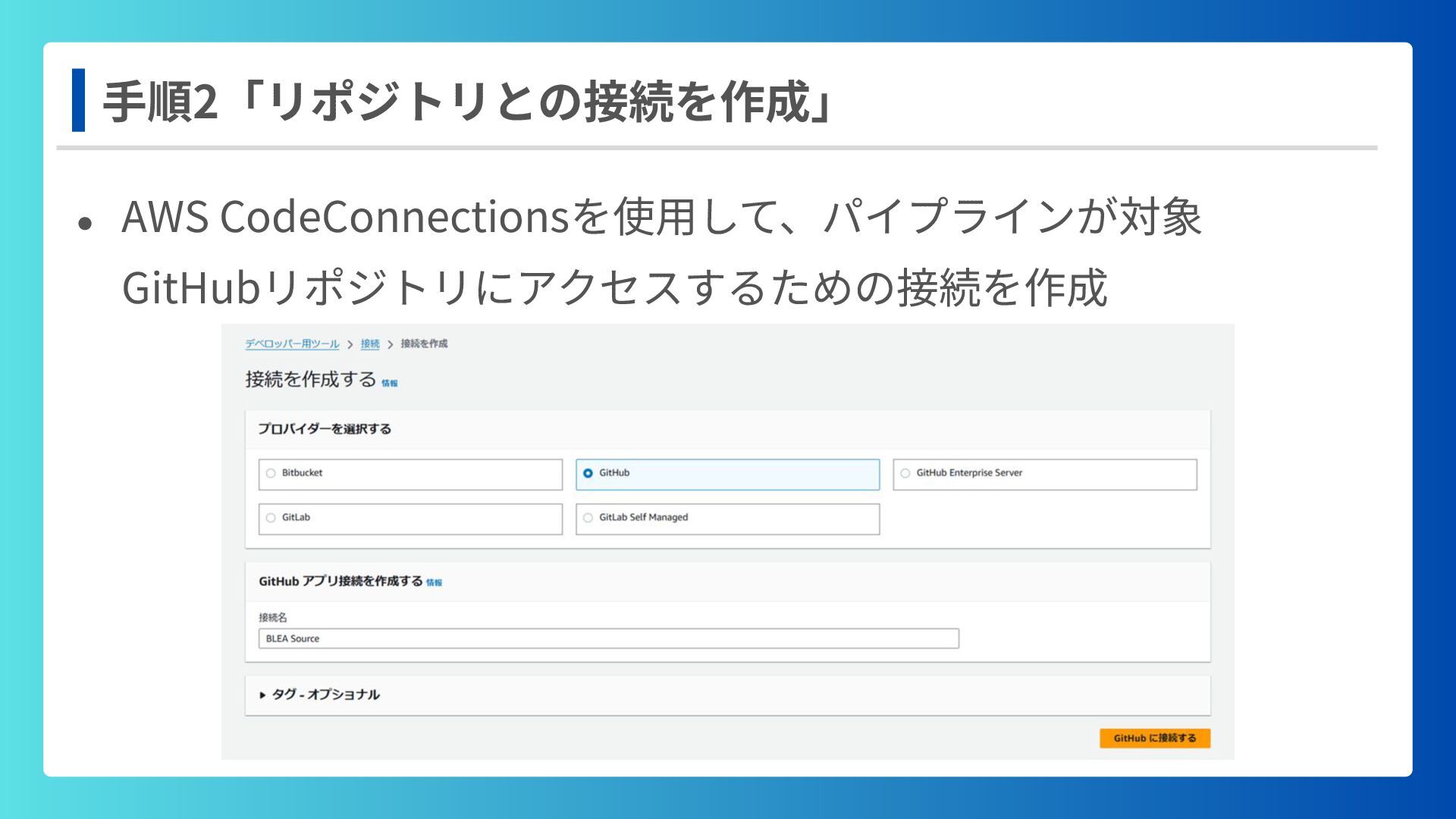
Task: Click the GitHub に接続する button
Action: coord(1155,738)
